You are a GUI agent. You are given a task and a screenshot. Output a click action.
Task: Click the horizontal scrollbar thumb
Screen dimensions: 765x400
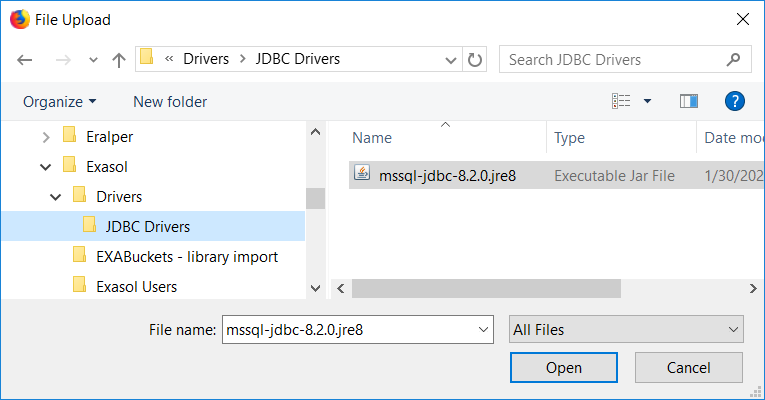[x=486, y=288]
